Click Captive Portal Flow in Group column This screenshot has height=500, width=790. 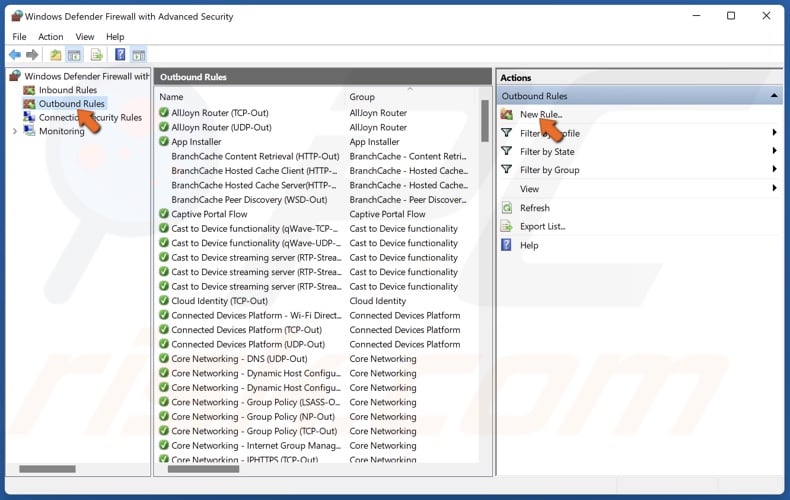click(387, 214)
